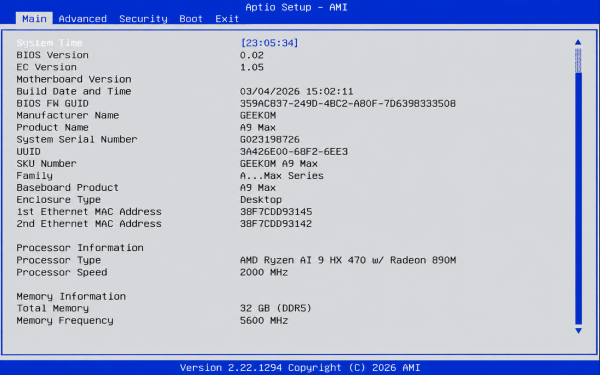
Task: Click MAC address 38F7CDD93145
Action: pos(276,212)
